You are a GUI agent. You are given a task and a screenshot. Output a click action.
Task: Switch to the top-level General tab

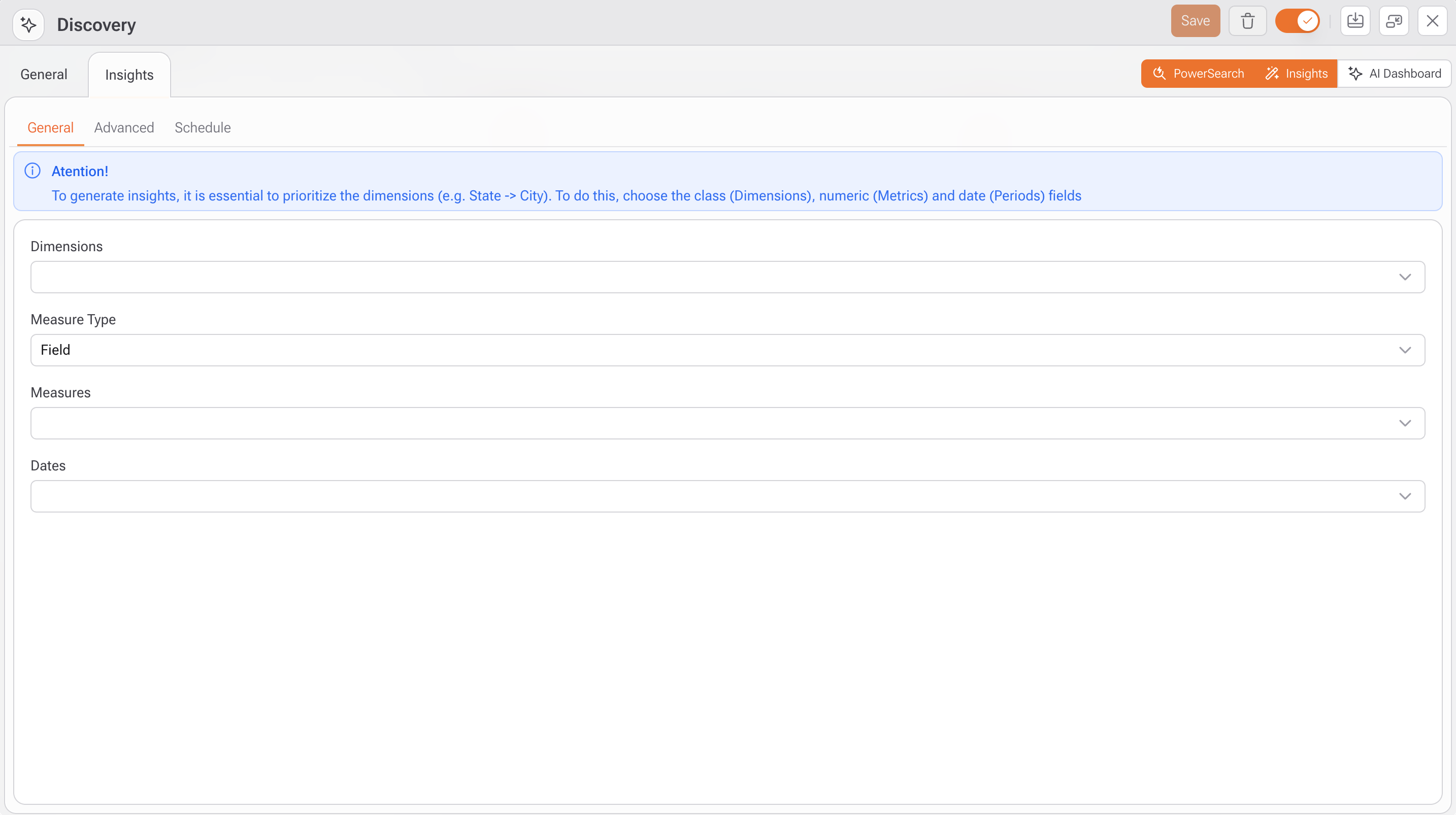point(44,75)
